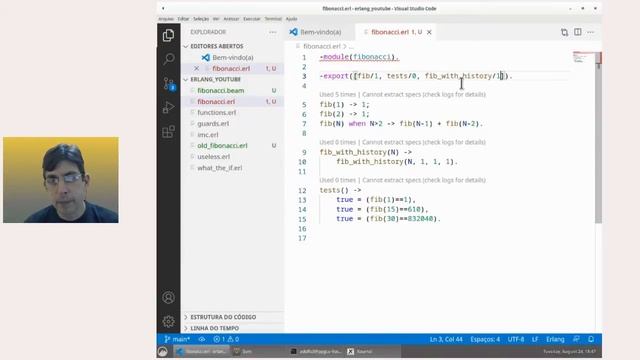Open the Ver menu
The image size is (640, 360).
pos(216,19)
